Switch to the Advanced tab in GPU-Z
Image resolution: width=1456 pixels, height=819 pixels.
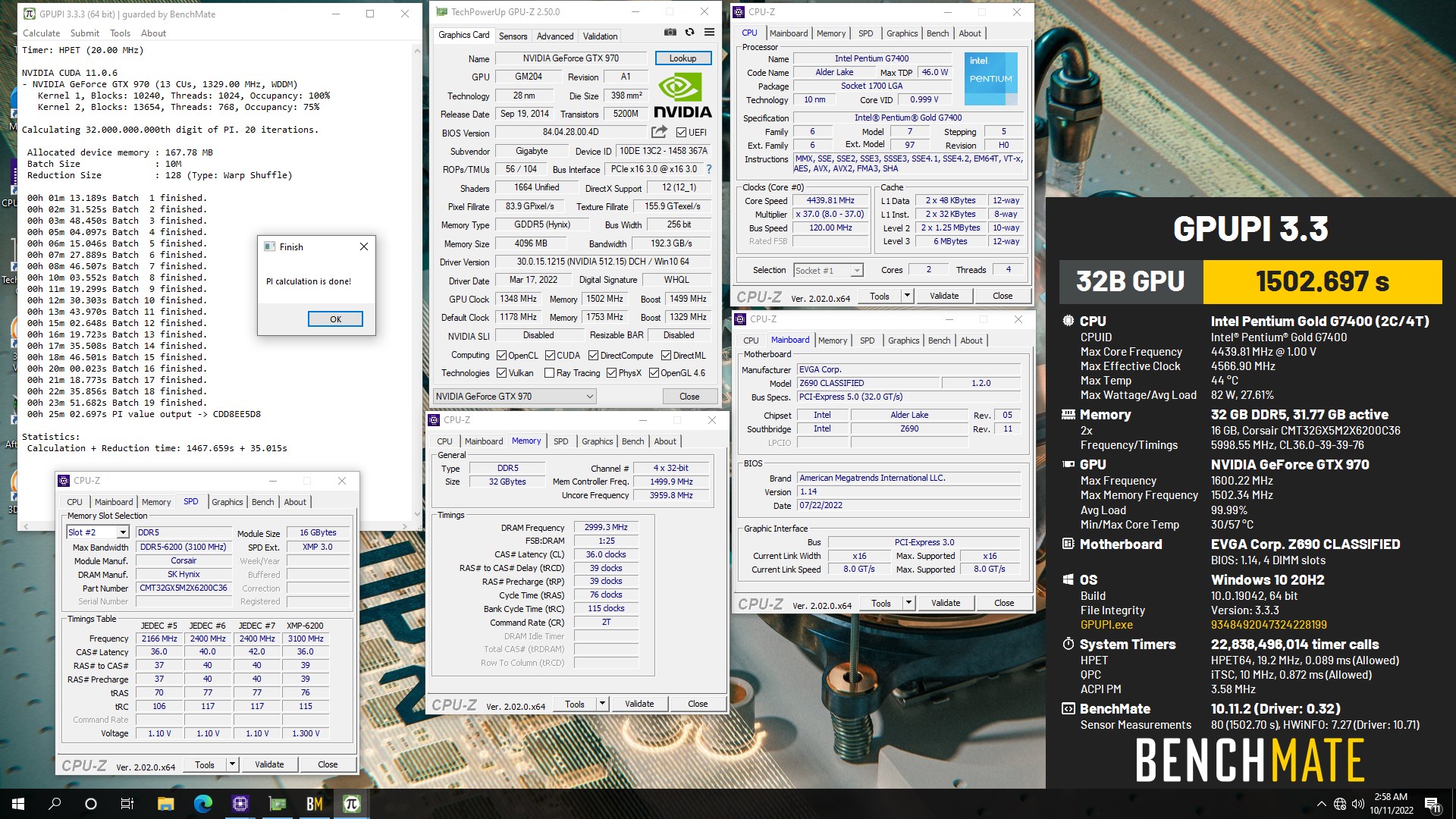(555, 36)
